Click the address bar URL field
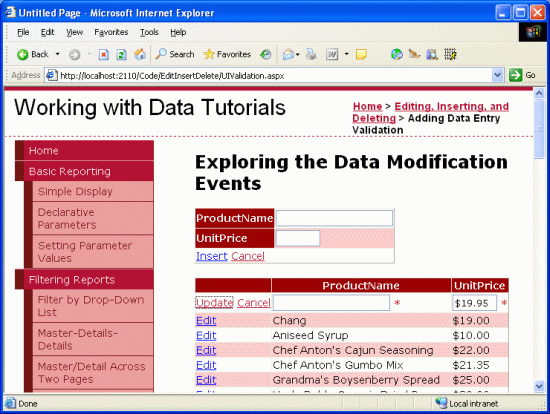The height and width of the screenshot is (414, 550). pos(275,75)
